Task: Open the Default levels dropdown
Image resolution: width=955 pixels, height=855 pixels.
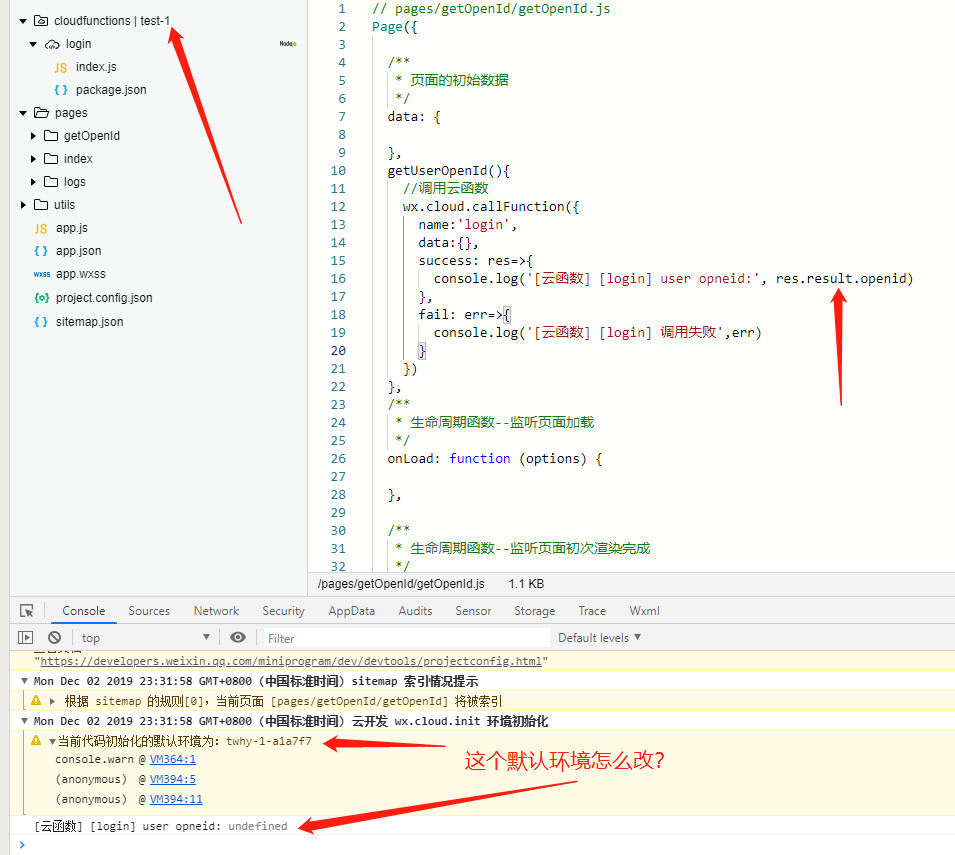Action: (599, 637)
